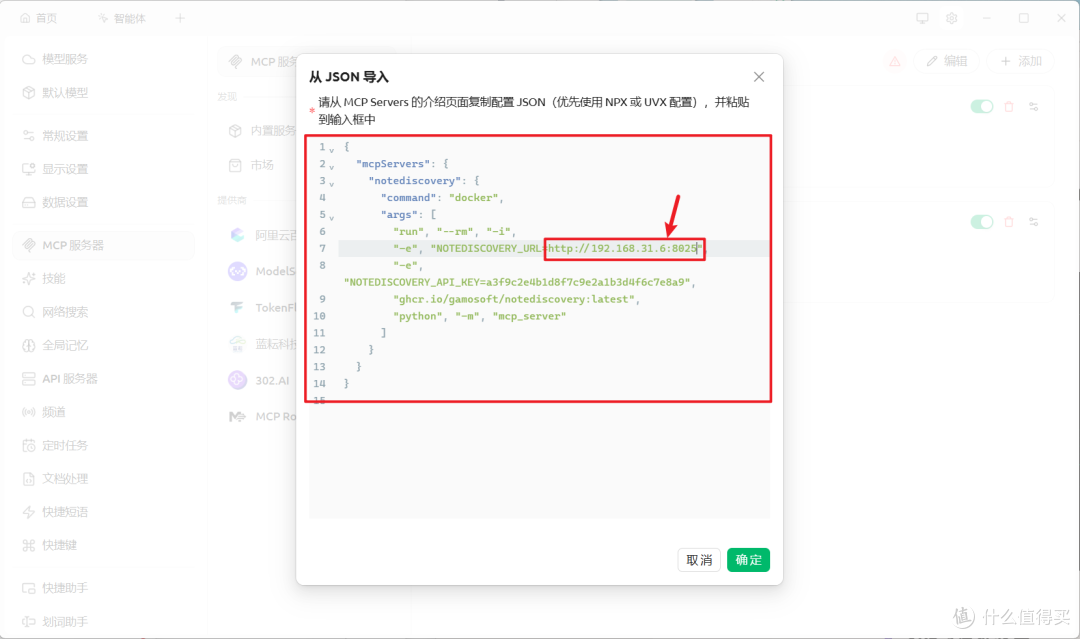Confirm the import with the green 确定 button
The height and width of the screenshot is (639, 1080).
coord(748,560)
